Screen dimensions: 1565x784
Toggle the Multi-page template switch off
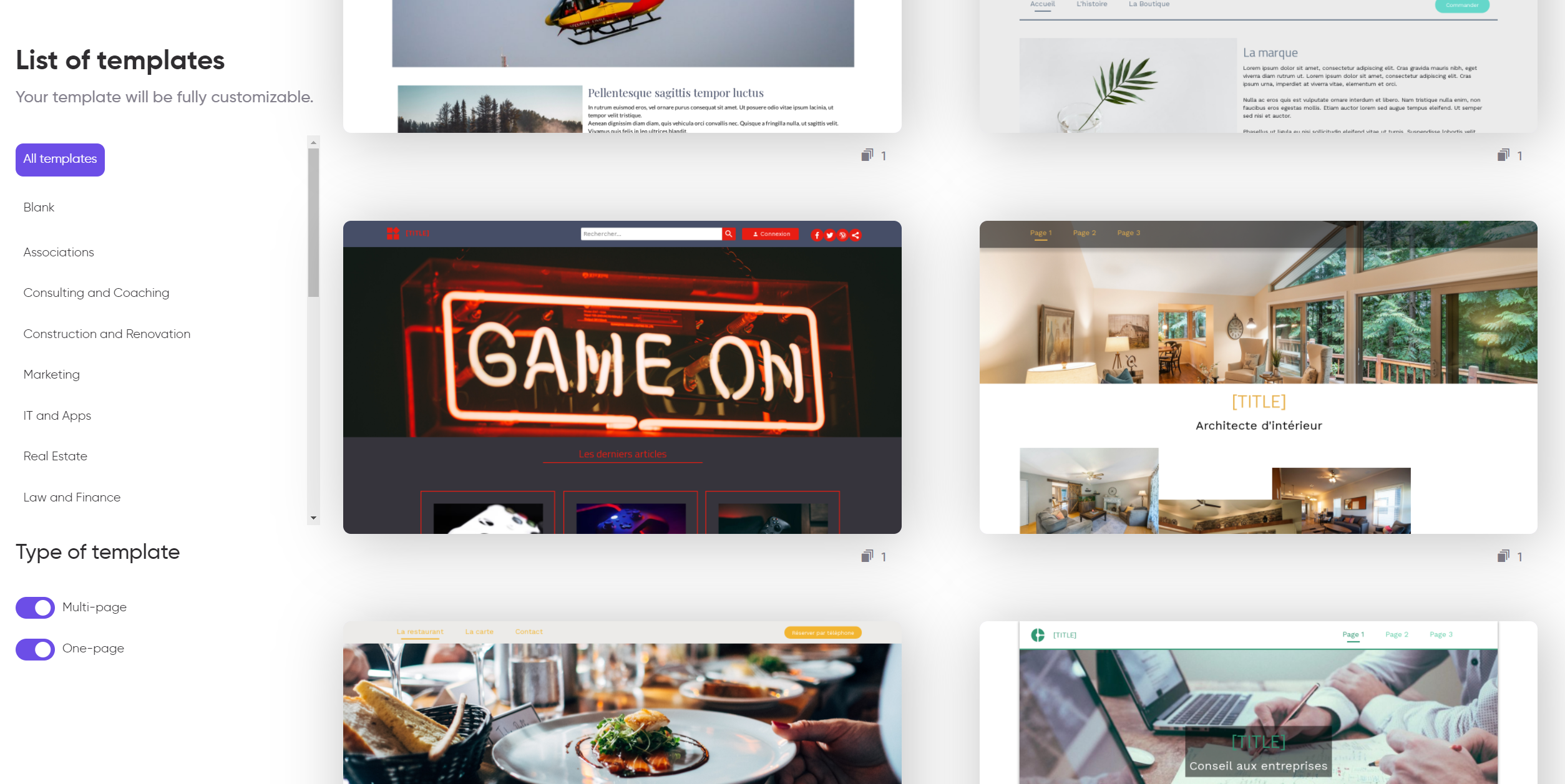click(34, 607)
